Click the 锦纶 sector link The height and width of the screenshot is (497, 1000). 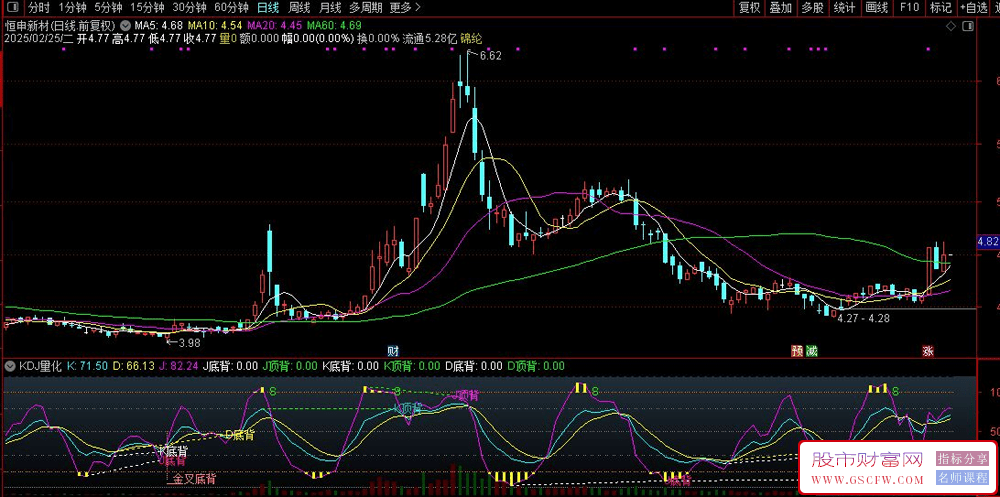point(471,38)
